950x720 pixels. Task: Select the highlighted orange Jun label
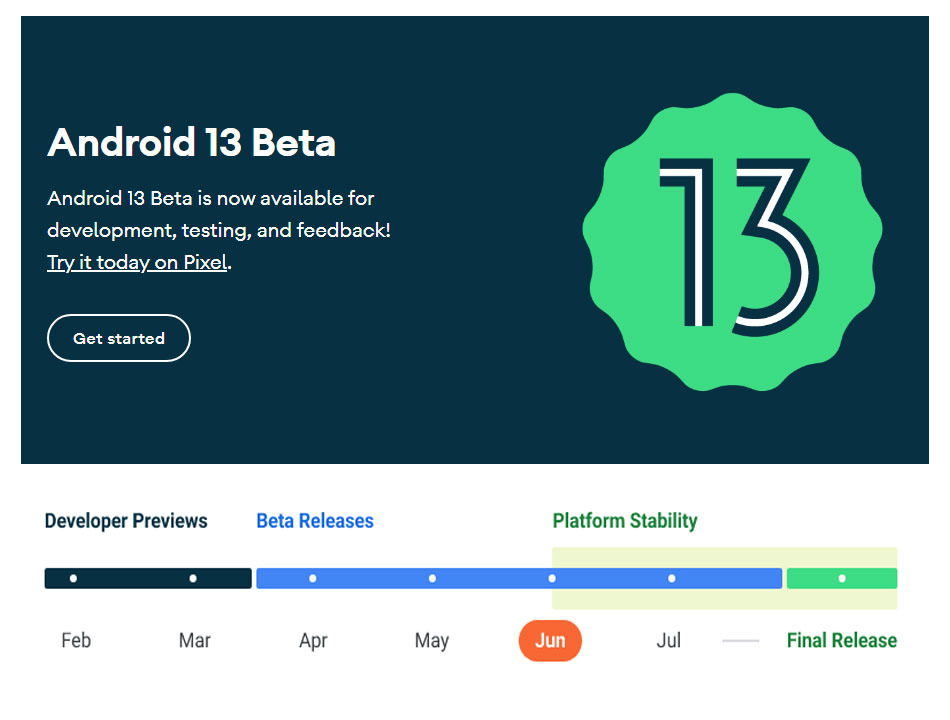click(550, 641)
